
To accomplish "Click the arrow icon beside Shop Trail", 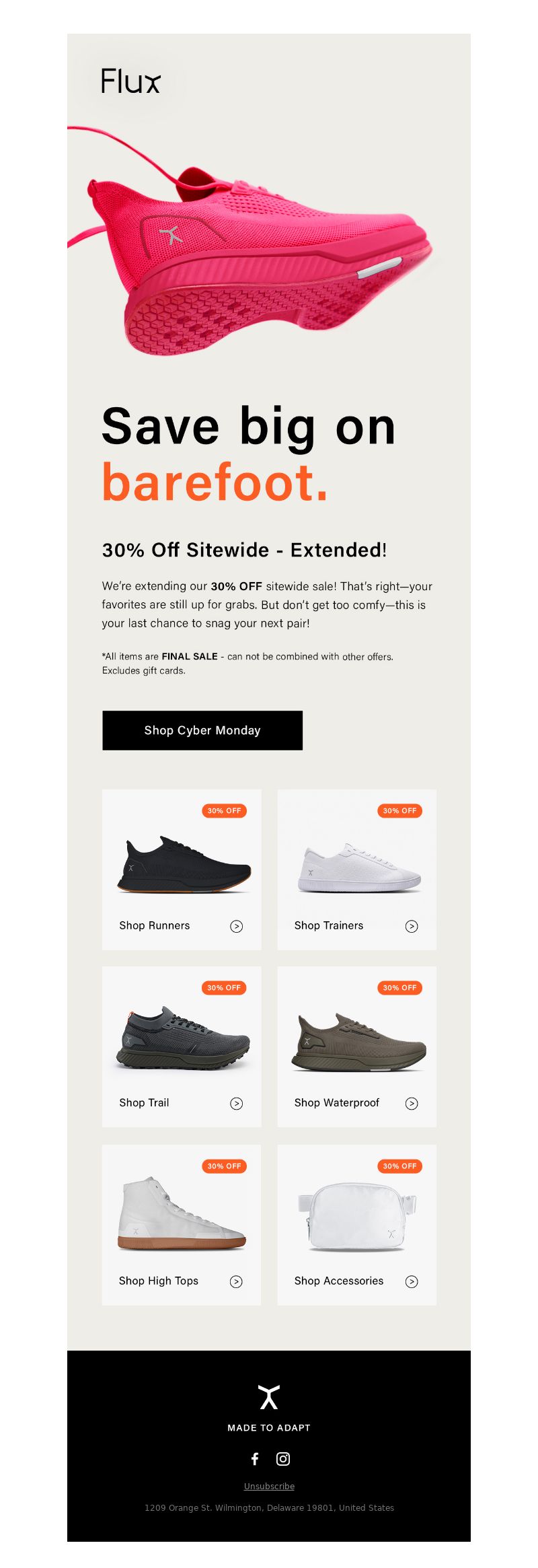I will coord(237,1103).
